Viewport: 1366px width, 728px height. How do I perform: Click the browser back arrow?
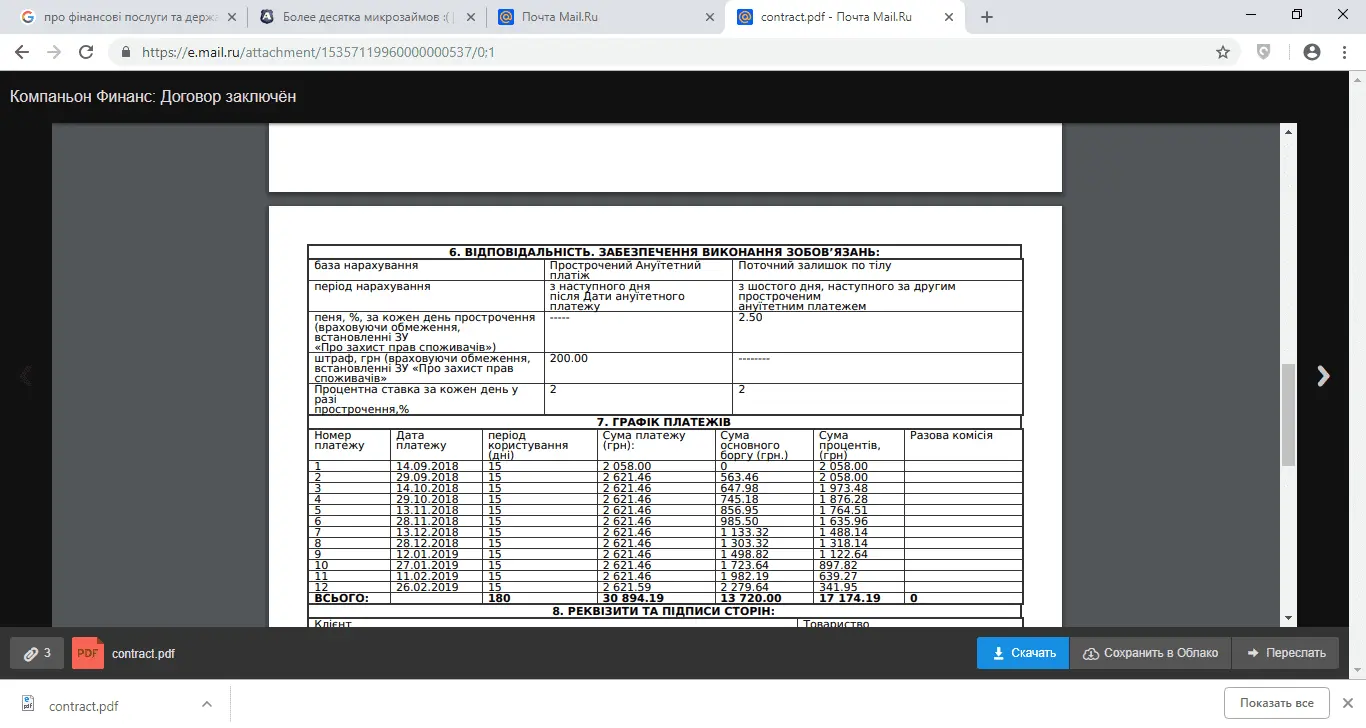point(22,52)
